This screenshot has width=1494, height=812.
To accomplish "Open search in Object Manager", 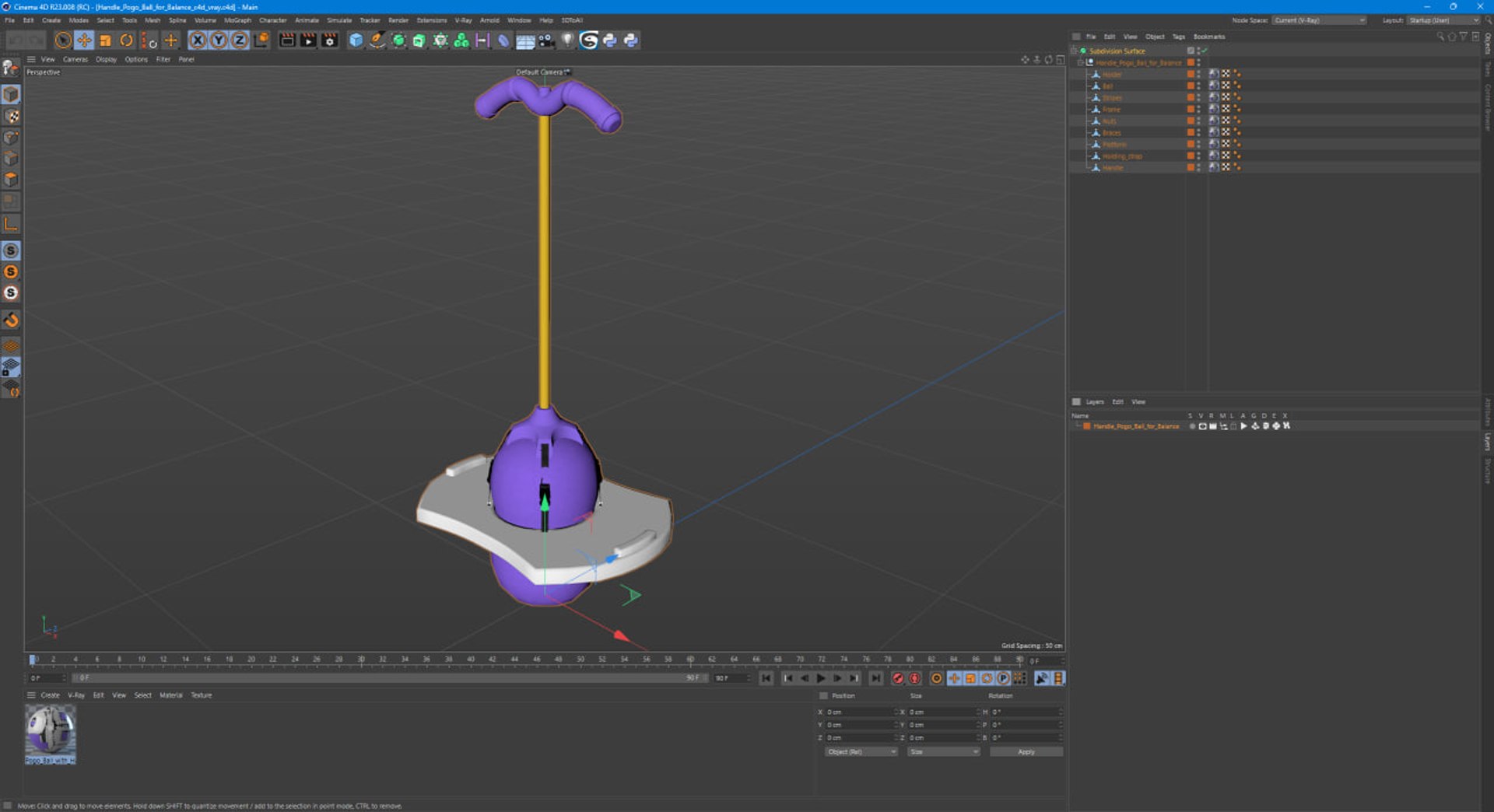I will click(1440, 37).
